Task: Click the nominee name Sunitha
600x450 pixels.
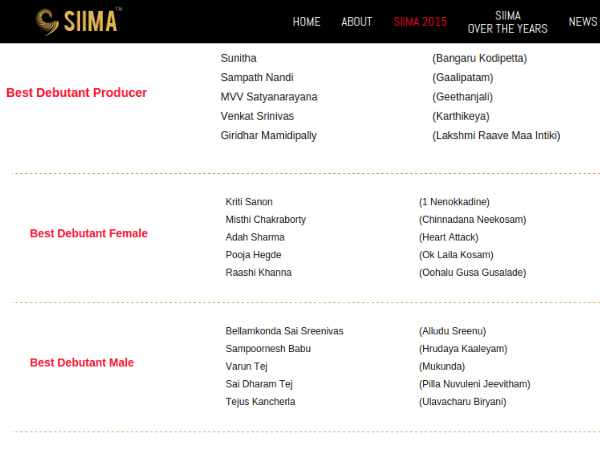Action: point(238,58)
